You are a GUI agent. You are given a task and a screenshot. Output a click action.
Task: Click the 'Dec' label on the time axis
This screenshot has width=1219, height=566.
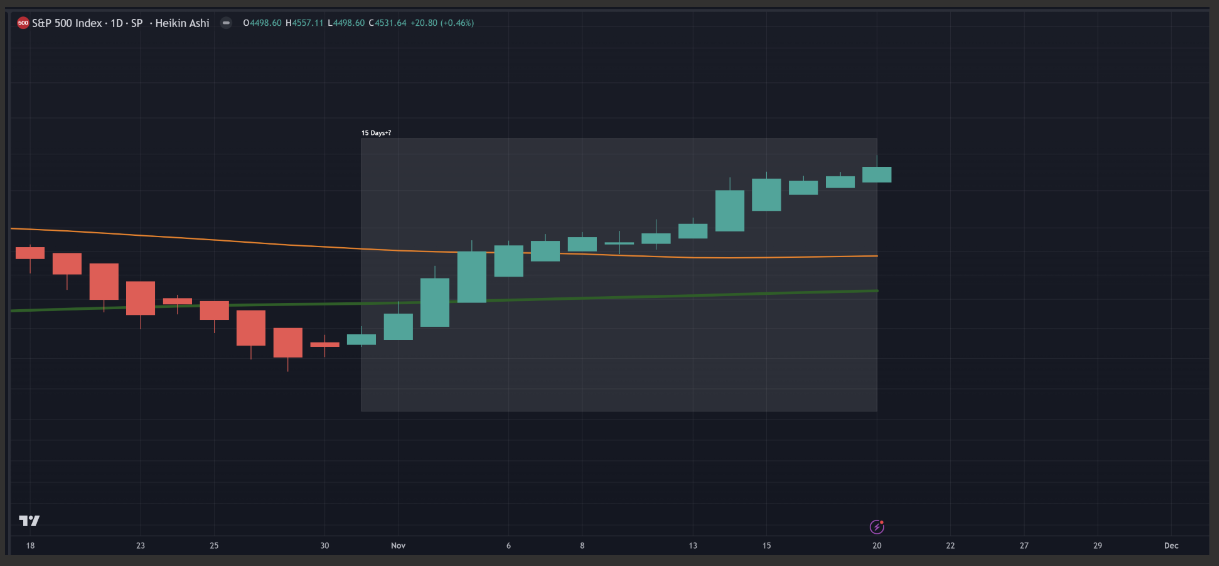click(1171, 546)
